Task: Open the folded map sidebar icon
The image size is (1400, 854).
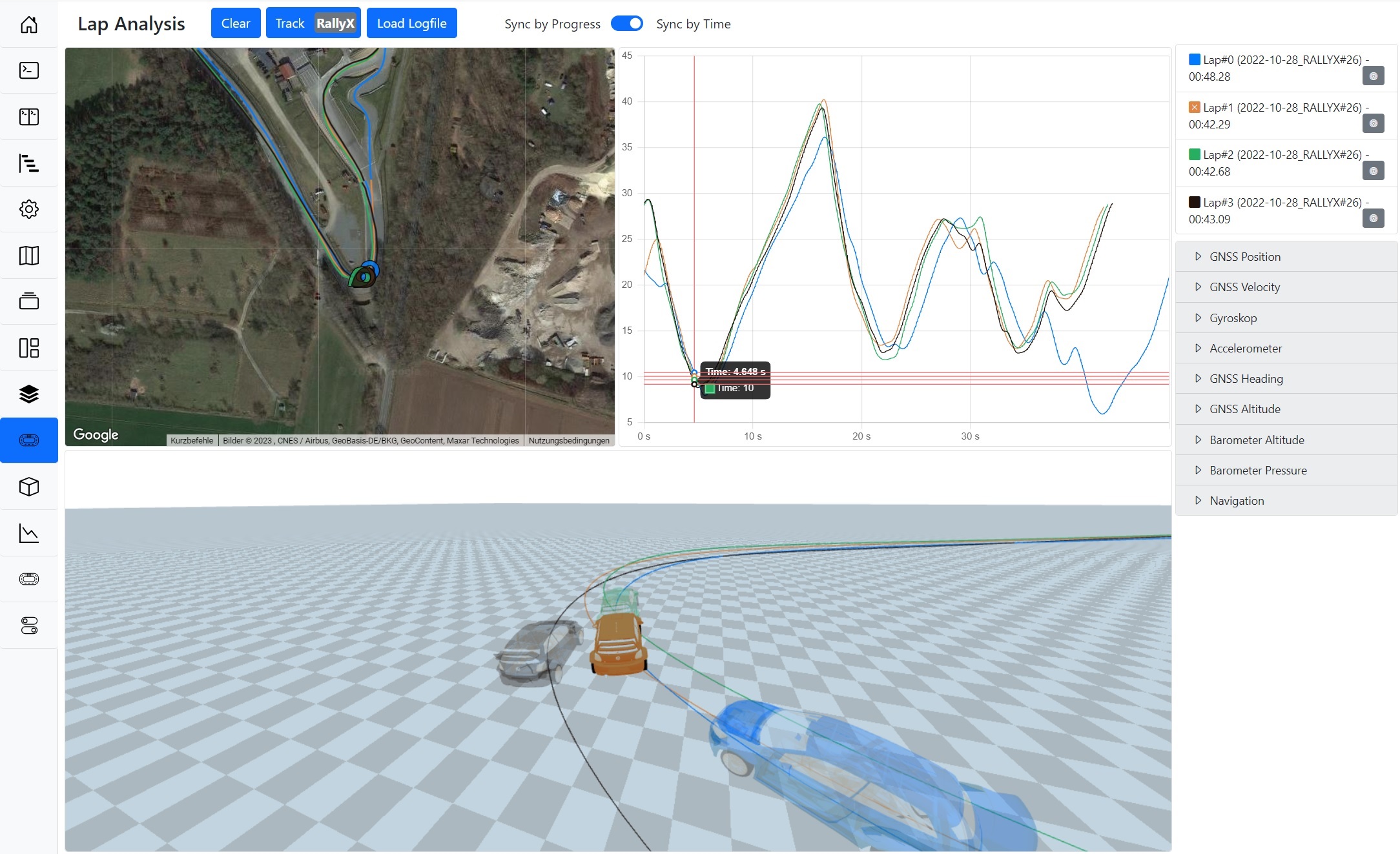Action: click(29, 256)
